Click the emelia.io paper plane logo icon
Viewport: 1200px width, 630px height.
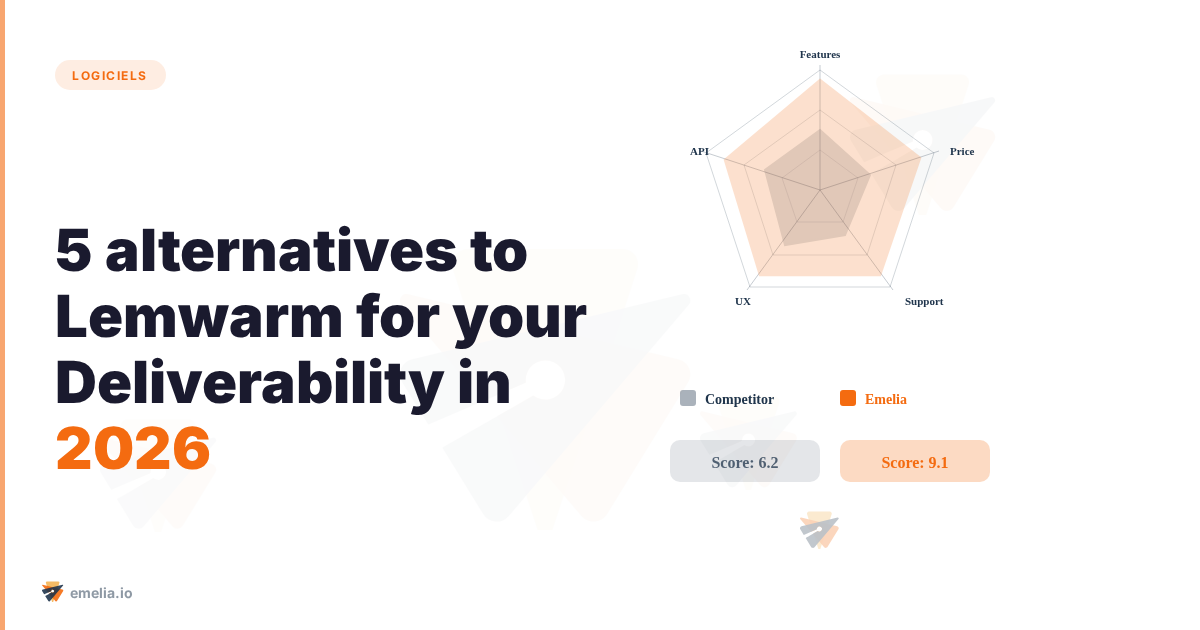(x=52, y=592)
